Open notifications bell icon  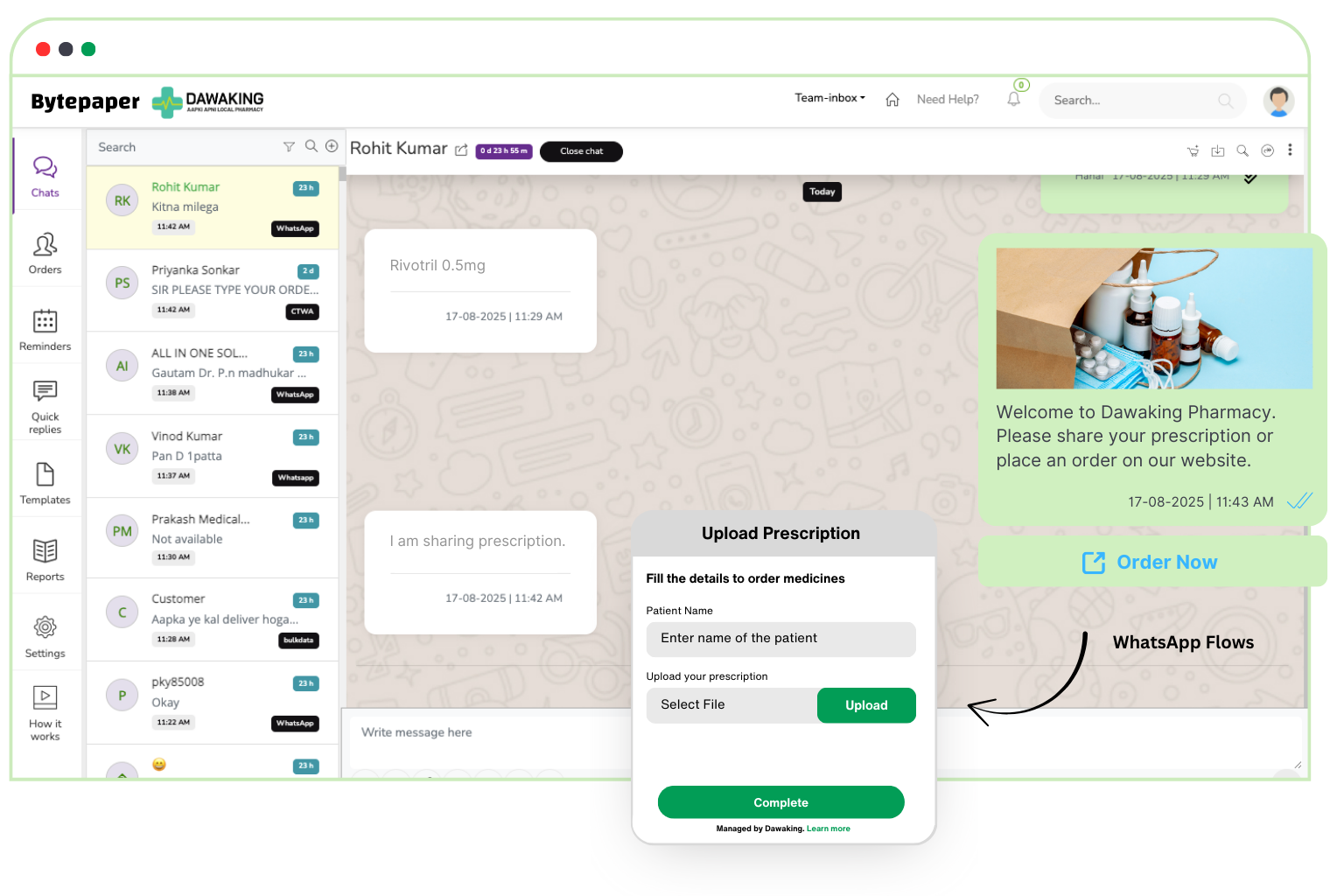[1014, 99]
